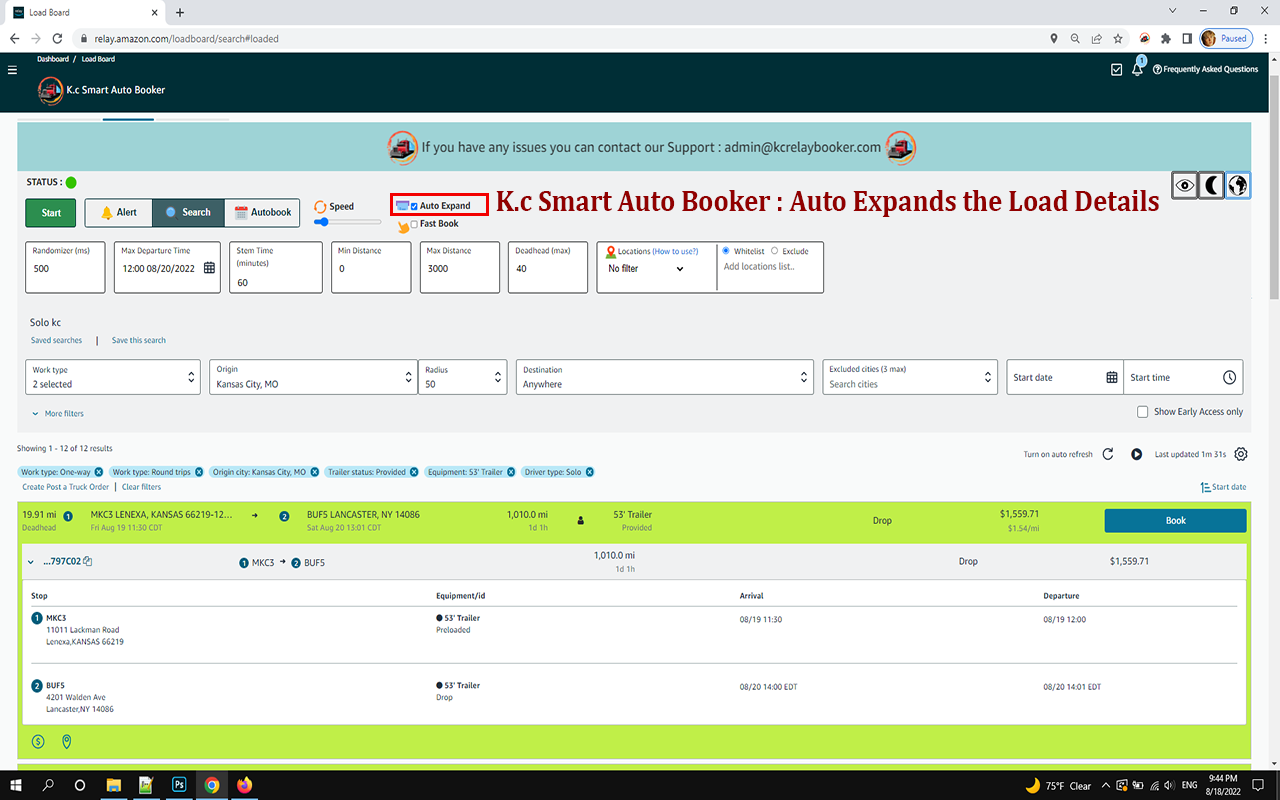The height and width of the screenshot is (800, 1280).
Task: Remove the Driver type: Solo chip
Action: tap(589, 472)
